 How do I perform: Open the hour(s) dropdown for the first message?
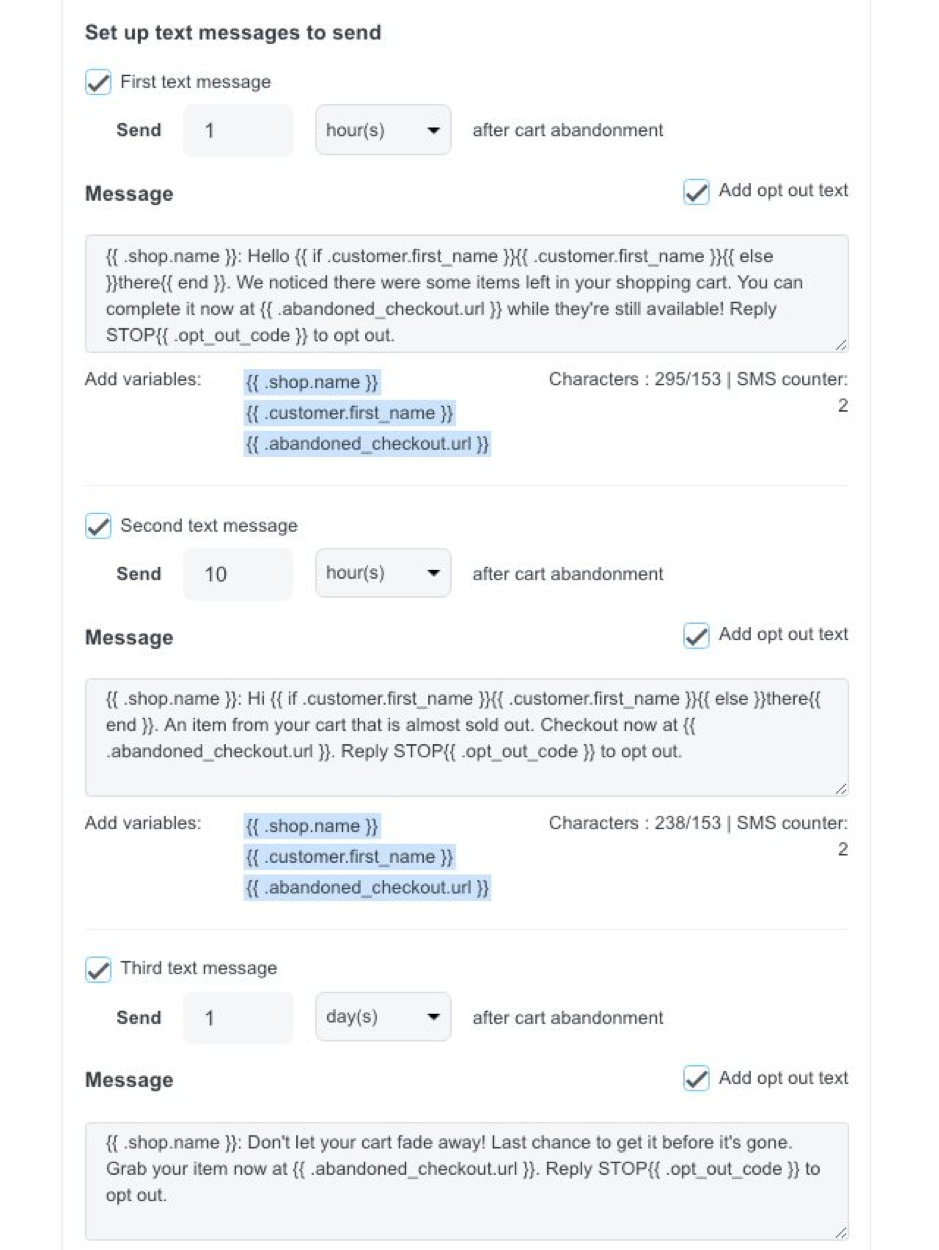point(383,129)
